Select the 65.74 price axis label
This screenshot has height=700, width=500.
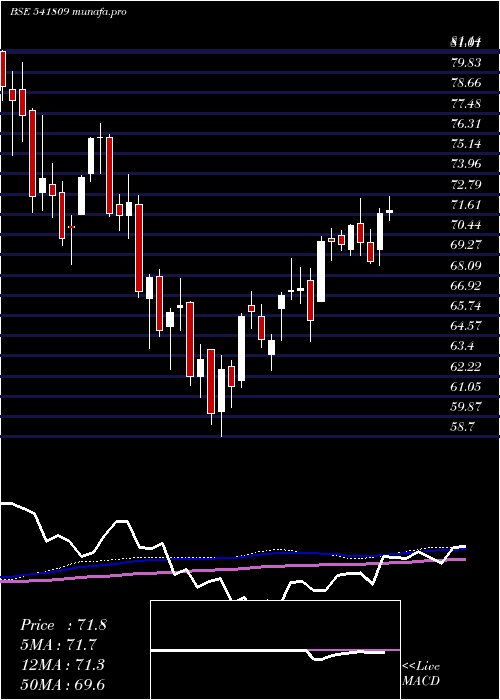click(x=466, y=306)
